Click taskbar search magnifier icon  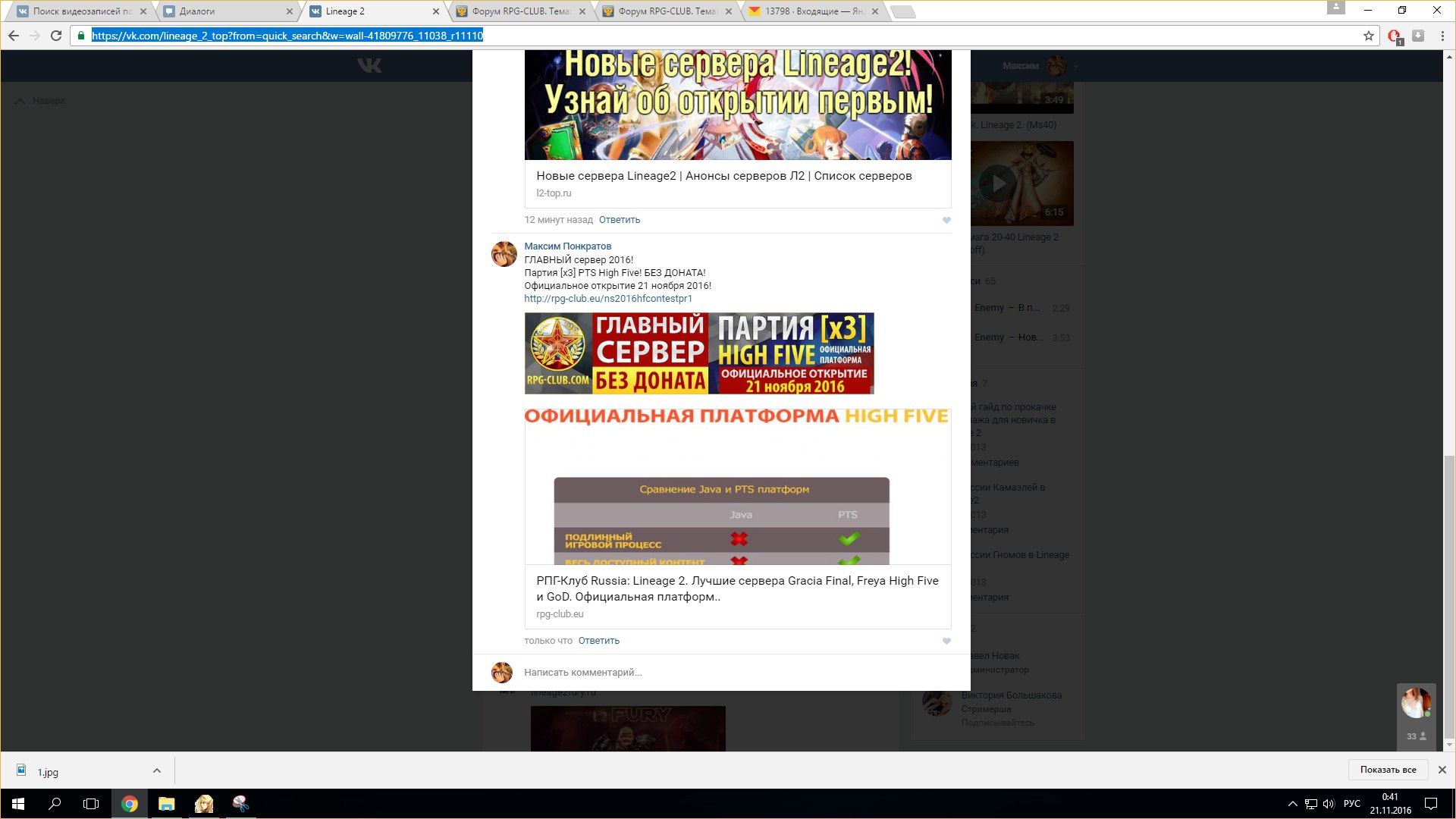click(x=55, y=804)
